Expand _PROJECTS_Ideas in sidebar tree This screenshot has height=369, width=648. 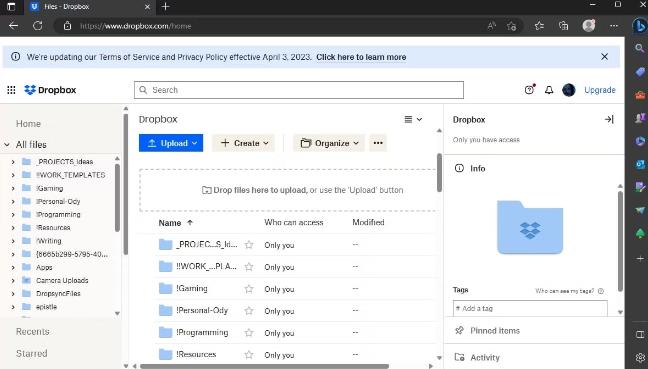(x=13, y=162)
